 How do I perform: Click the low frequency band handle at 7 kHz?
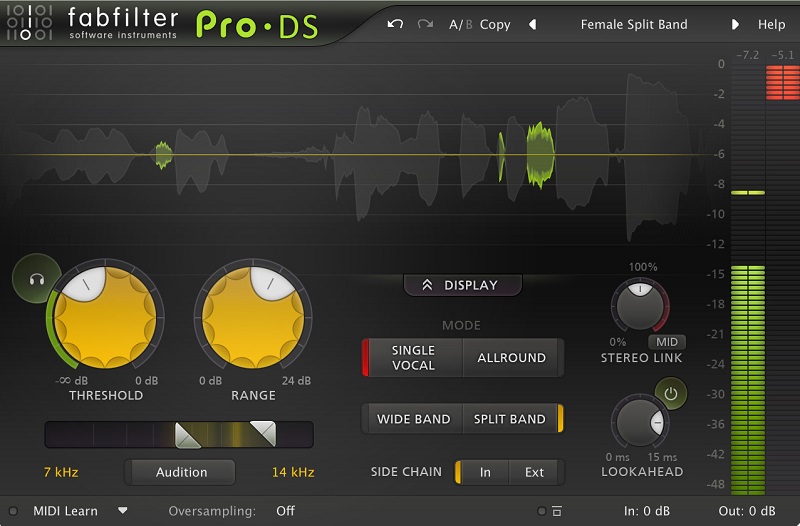pos(187,435)
